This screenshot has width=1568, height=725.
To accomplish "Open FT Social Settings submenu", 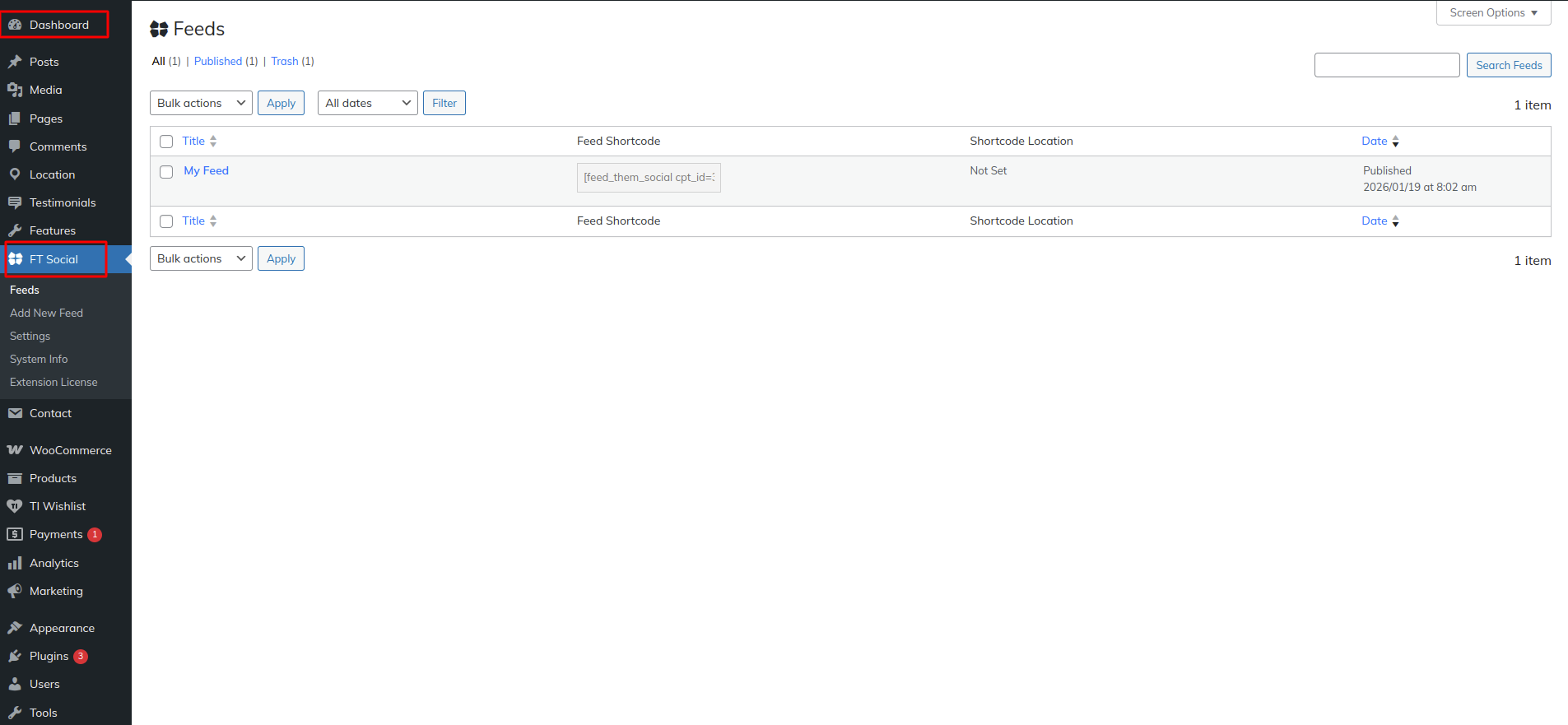I will click(30, 336).
